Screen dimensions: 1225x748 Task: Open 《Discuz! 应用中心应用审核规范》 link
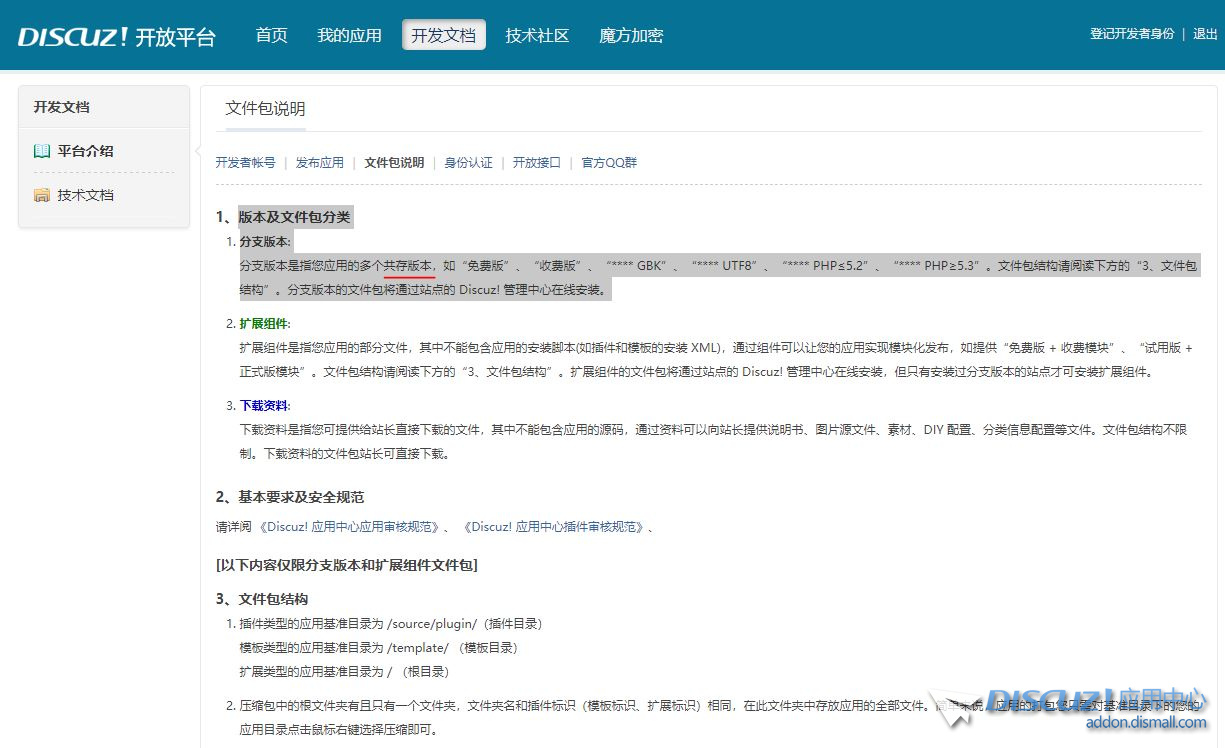(x=349, y=527)
